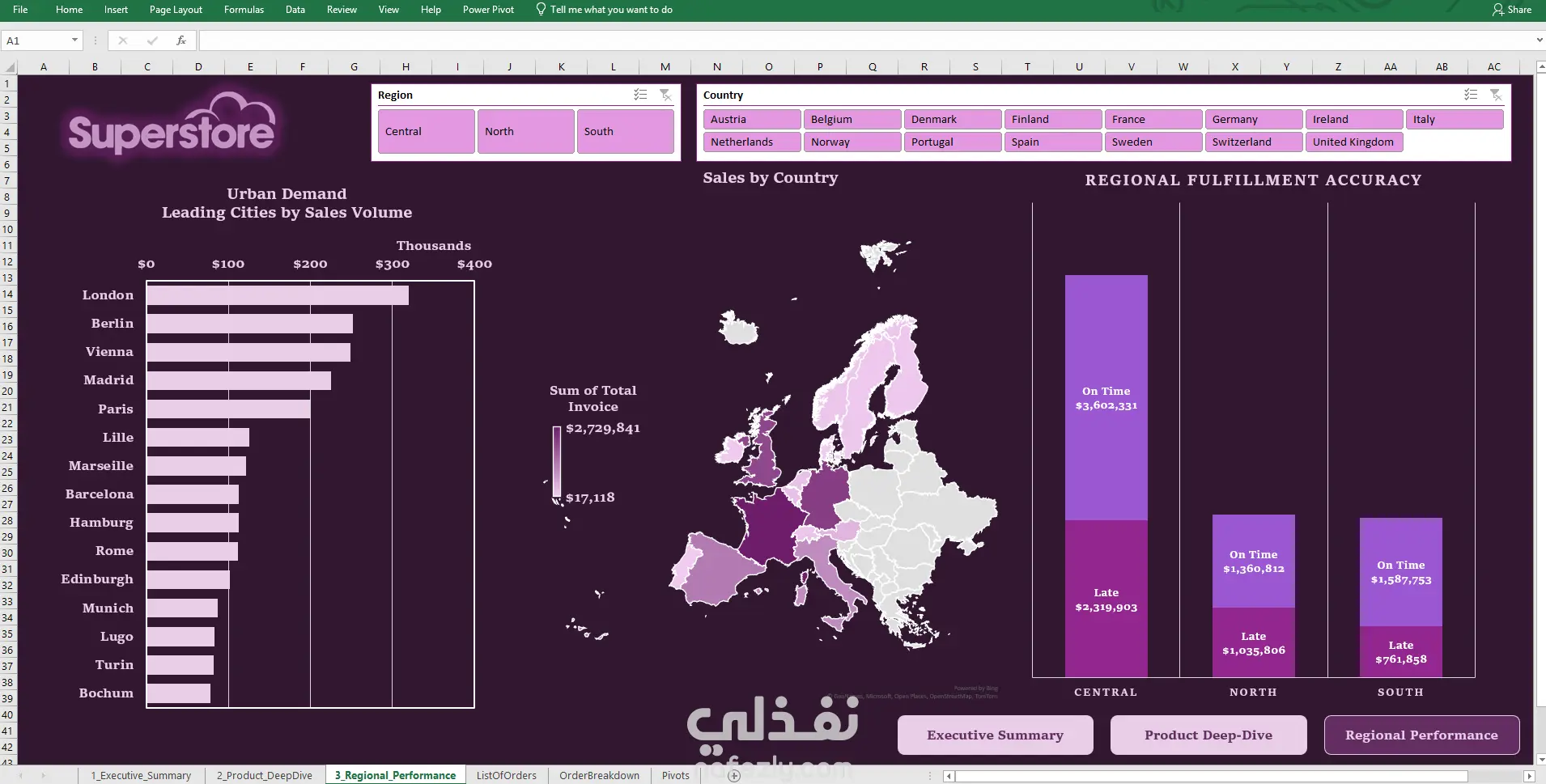The height and width of the screenshot is (784, 1546).
Task: Click the Product Deep-Dive navigation button
Action: coord(1208,735)
